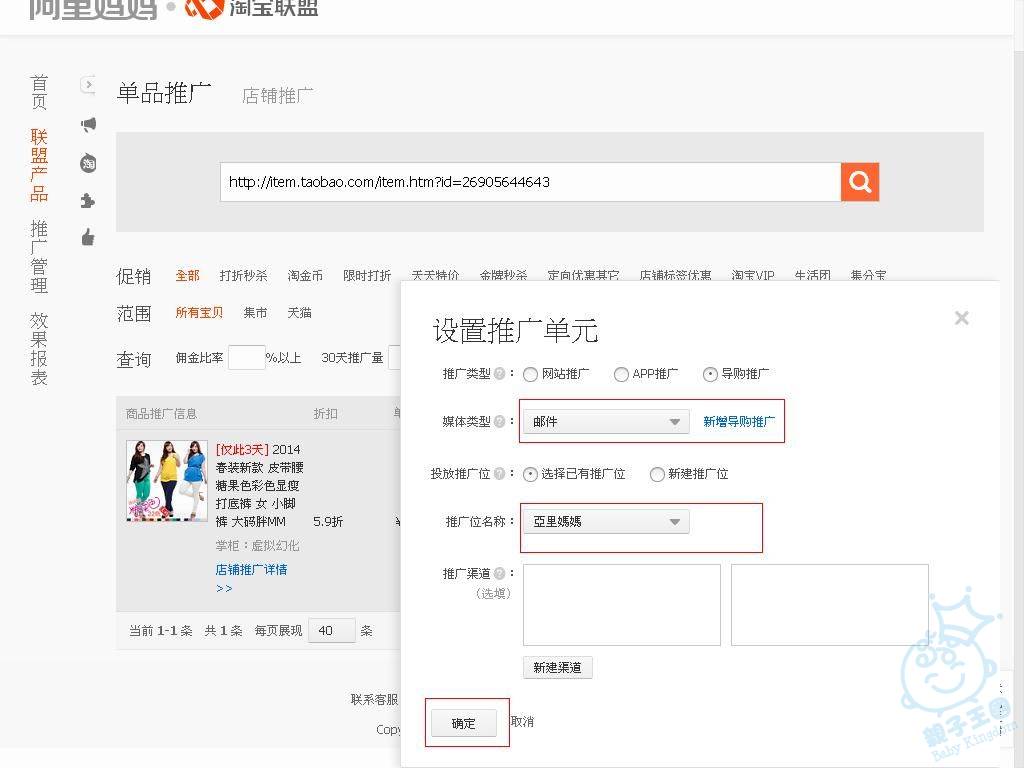Click the 佣金比率 percentage input
The image size is (1024, 768).
(246, 358)
